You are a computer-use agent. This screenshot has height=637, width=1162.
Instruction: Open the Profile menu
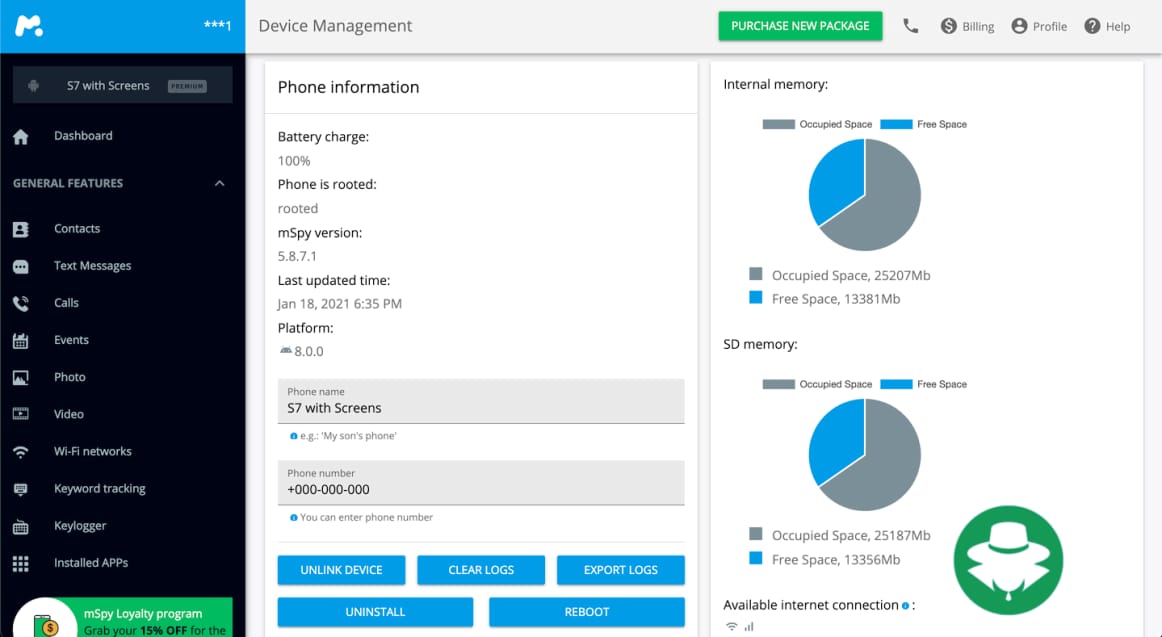pyautogui.click(x=1039, y=26)
